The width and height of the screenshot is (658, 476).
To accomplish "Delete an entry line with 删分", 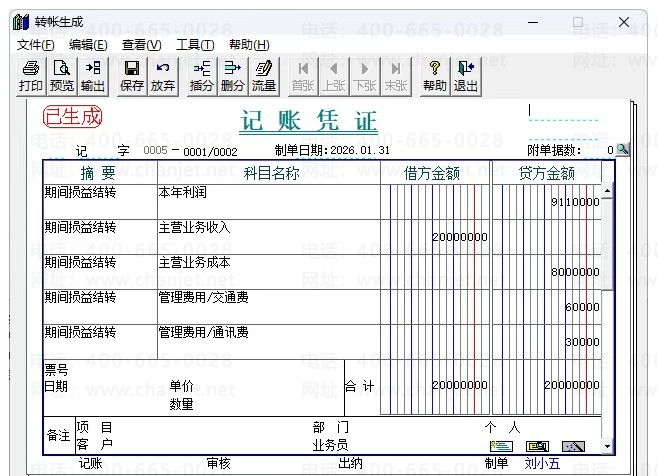I will coord(232,77).
